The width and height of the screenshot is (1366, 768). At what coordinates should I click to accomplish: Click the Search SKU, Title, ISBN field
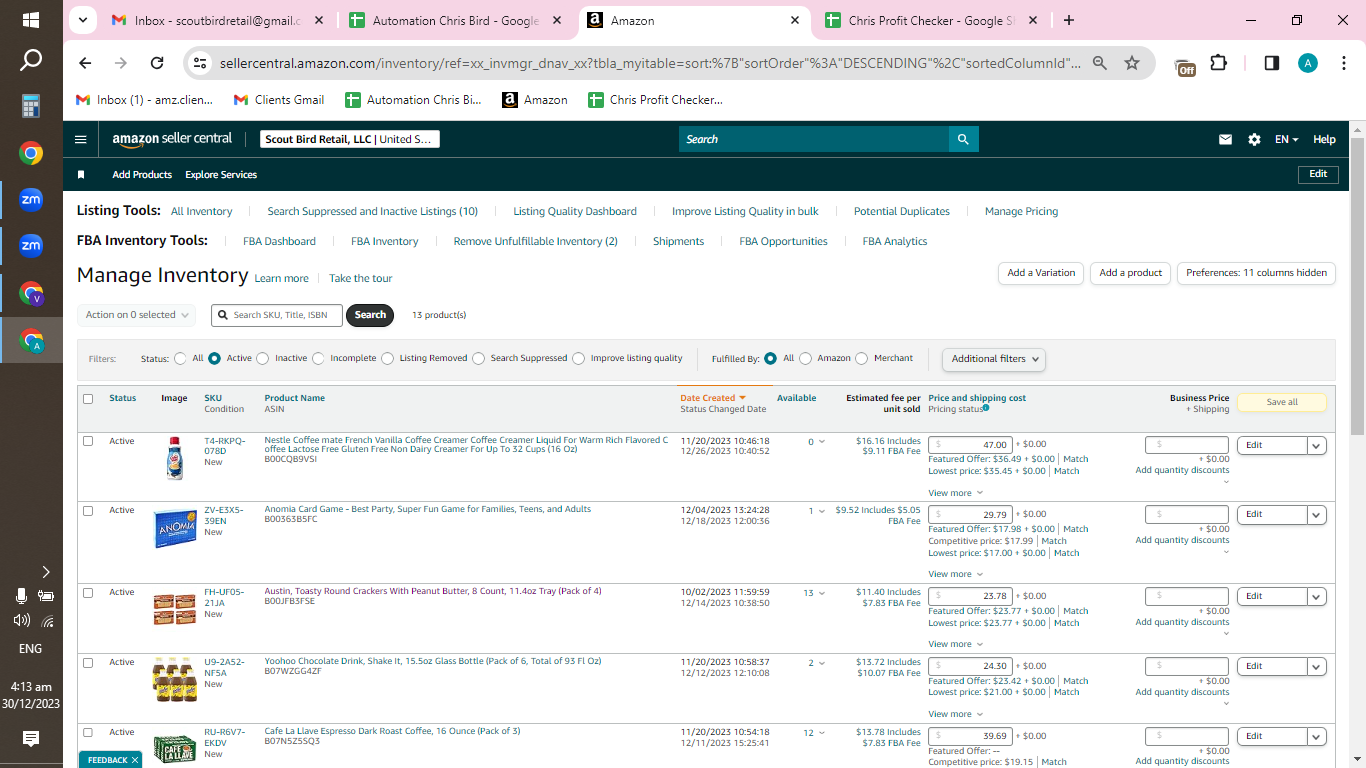point(277,315)
